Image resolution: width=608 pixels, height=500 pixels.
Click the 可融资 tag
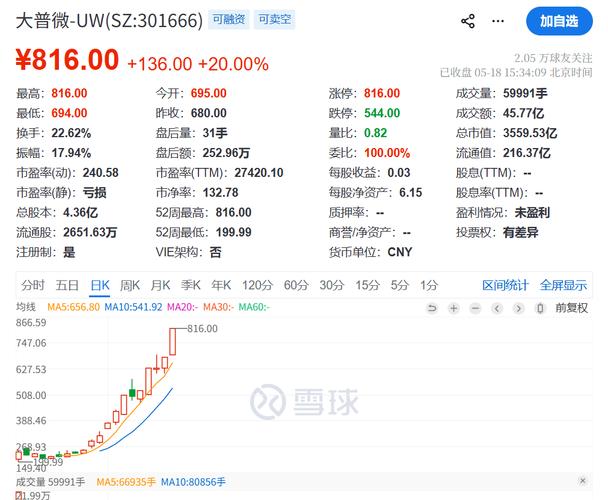pyautogui.click(x=229, y=19)
